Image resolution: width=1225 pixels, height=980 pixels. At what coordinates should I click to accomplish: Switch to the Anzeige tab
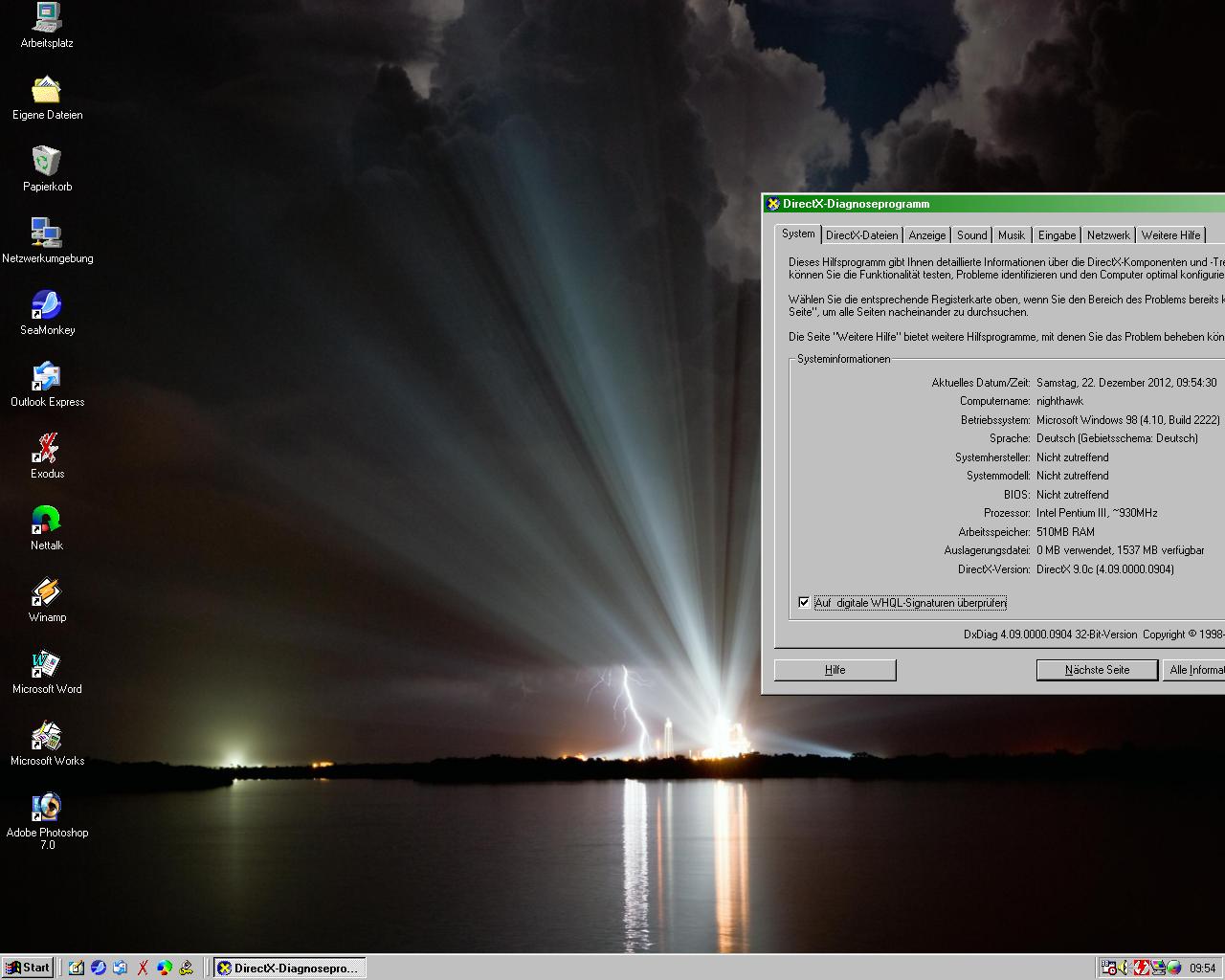927,235
